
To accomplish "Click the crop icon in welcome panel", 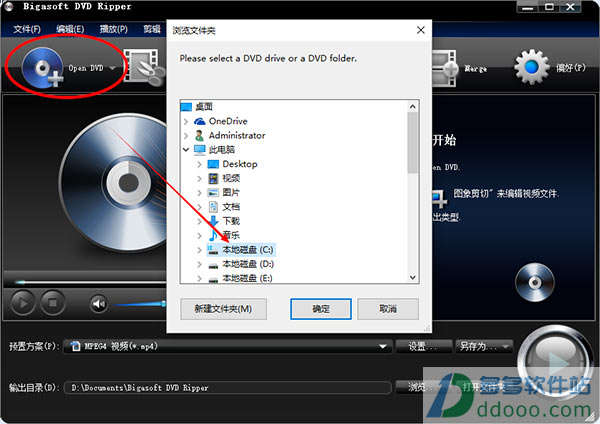I will coord(439,198).
